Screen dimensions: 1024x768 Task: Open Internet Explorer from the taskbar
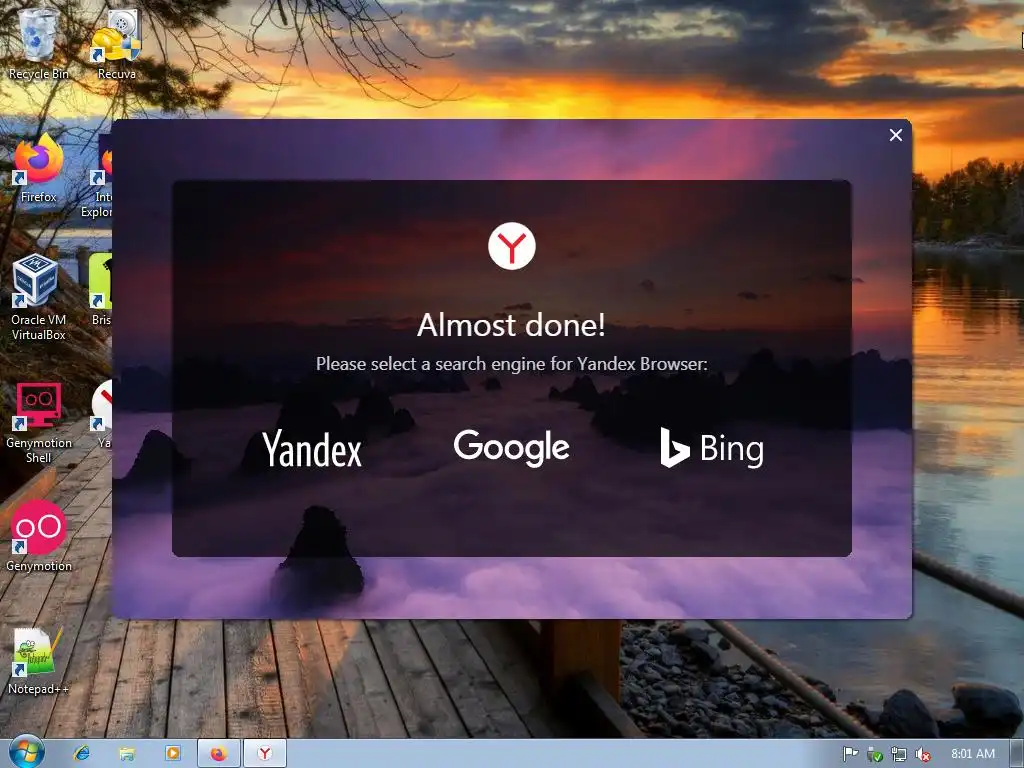(x=82, y=754)
